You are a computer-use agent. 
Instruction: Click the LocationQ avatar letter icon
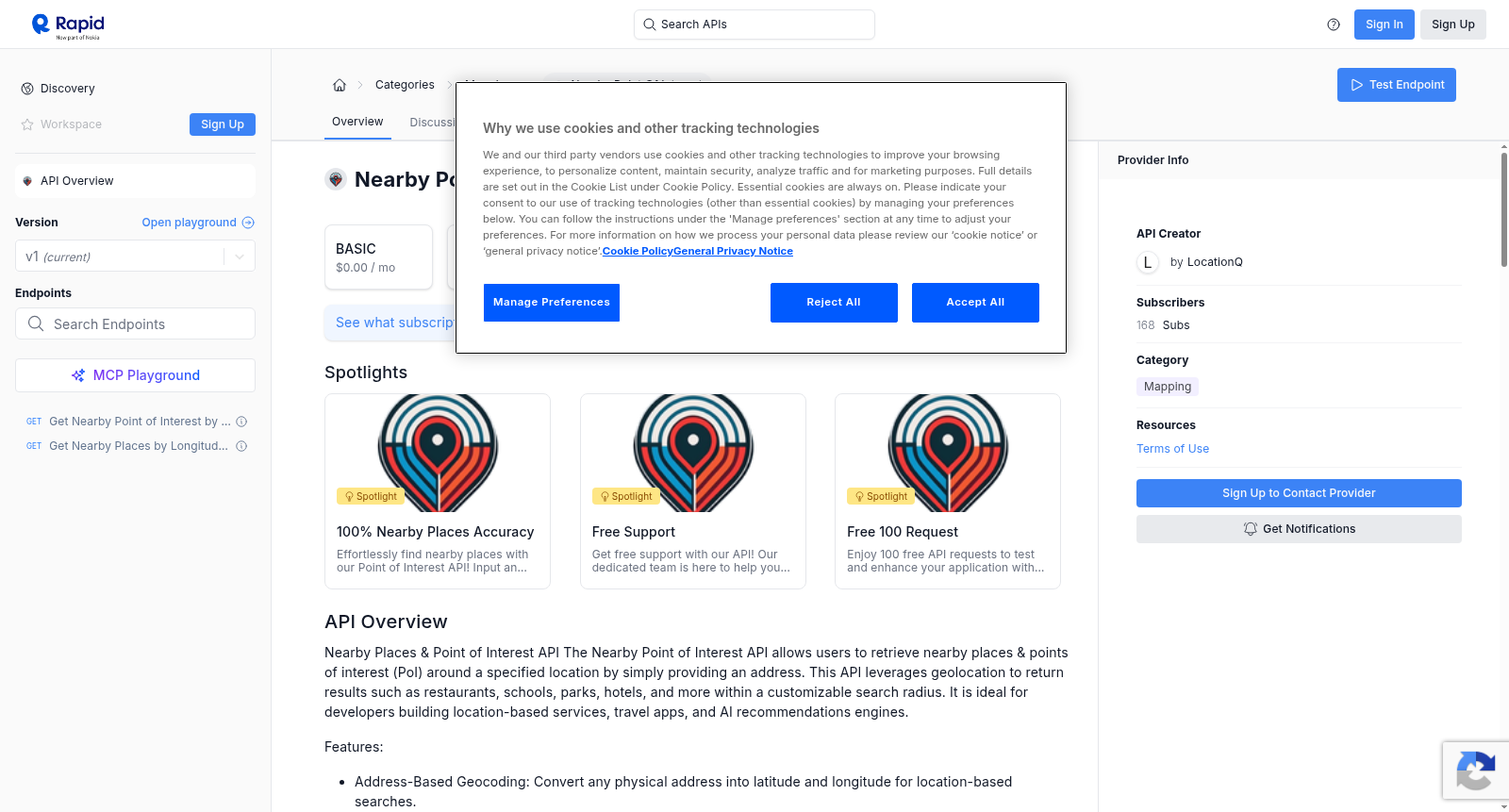point(1148,262)
